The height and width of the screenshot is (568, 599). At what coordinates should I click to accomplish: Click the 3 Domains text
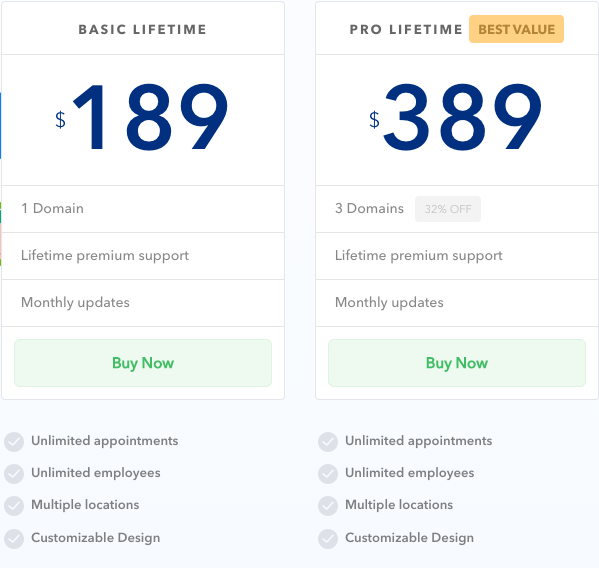coord(369,208)
